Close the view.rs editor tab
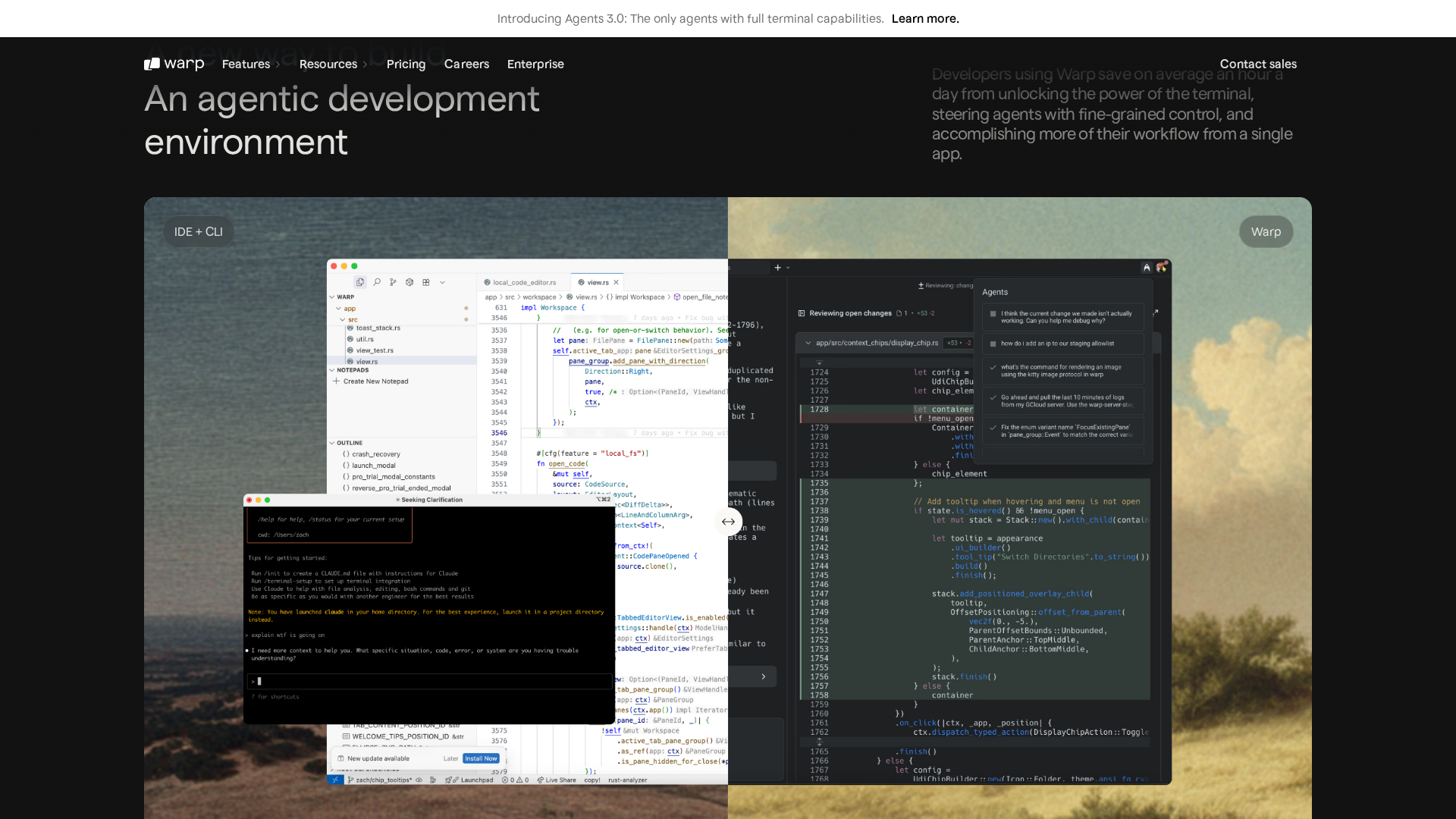Image resolution: width=1456 pixels, height=819 pixels. [616, 282]
